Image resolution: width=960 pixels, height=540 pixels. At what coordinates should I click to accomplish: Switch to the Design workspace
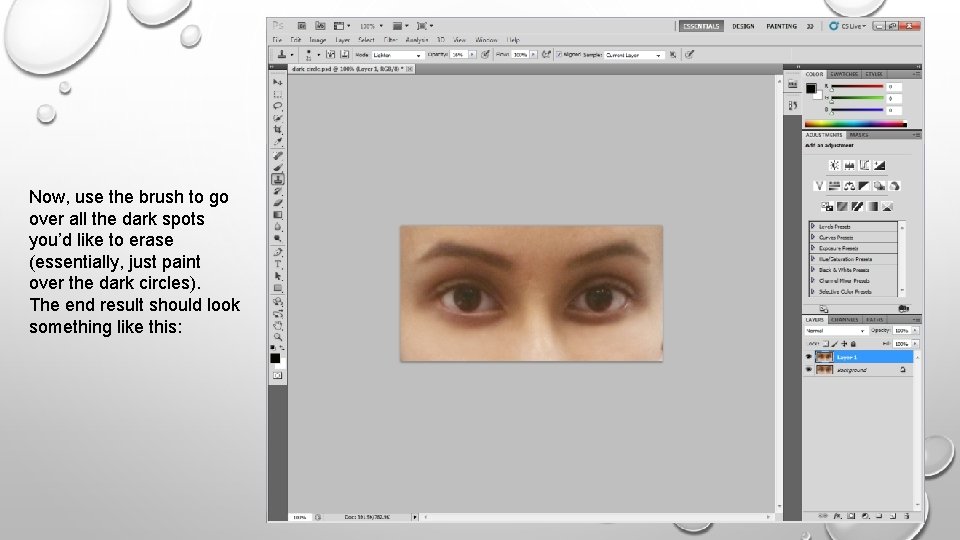743,26
